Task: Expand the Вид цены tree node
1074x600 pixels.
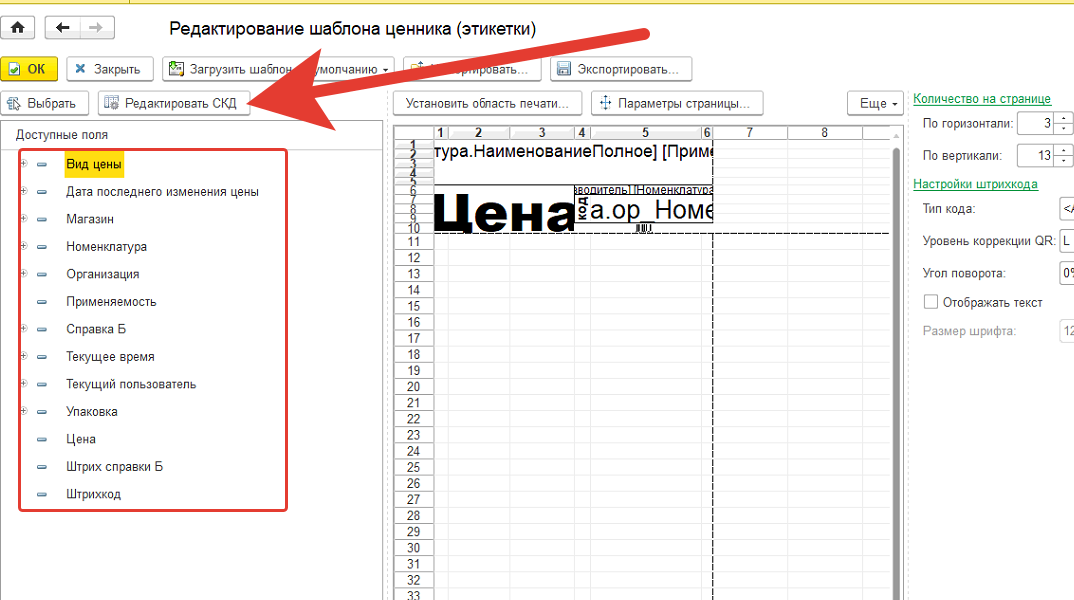Action: (23, 164)
